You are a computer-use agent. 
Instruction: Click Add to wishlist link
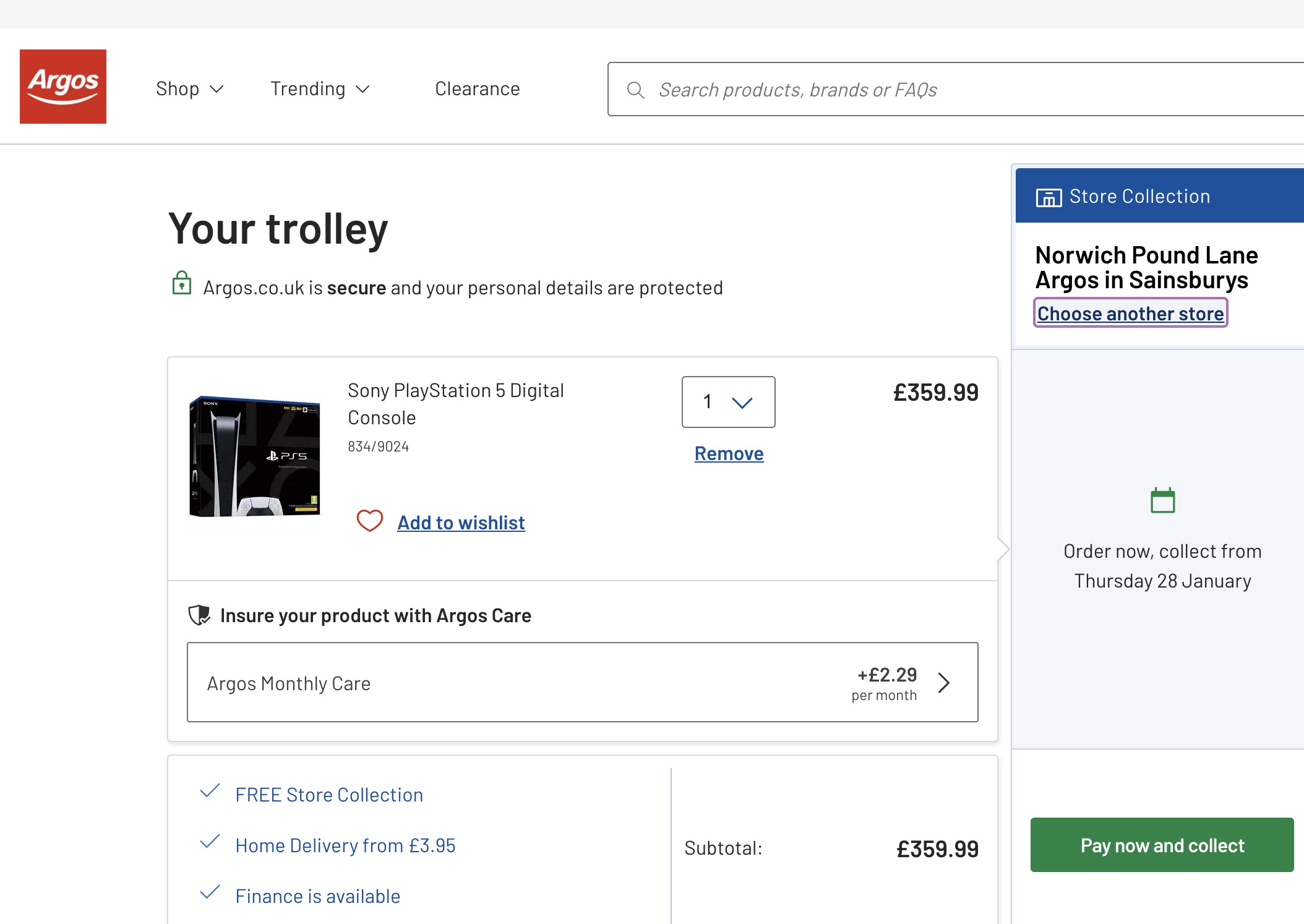tap(461, 523)
